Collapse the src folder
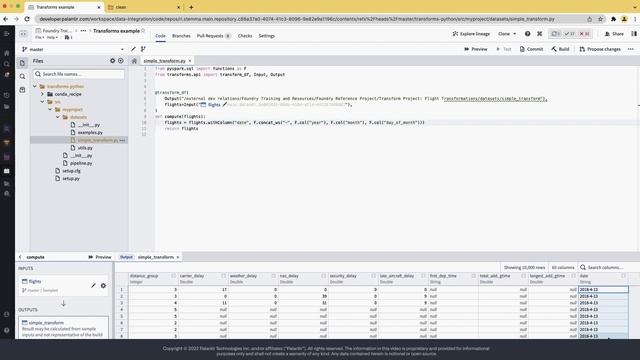Screen dimensions: 640x360 [42, 102]
